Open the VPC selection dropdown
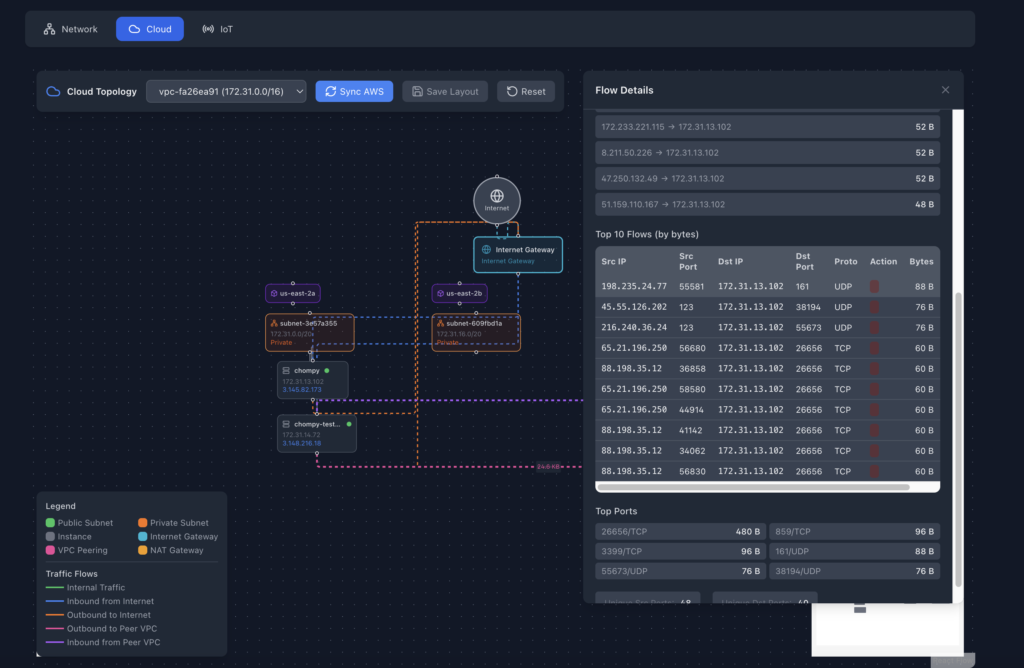Image resolution: width=1024 pixels, height=668 pixels. (225, 91)
